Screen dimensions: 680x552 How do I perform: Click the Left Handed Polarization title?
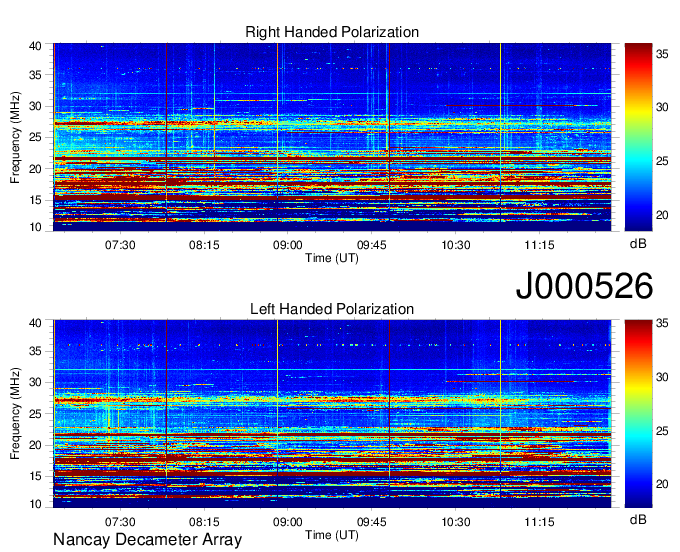click(x=332, y=309)
